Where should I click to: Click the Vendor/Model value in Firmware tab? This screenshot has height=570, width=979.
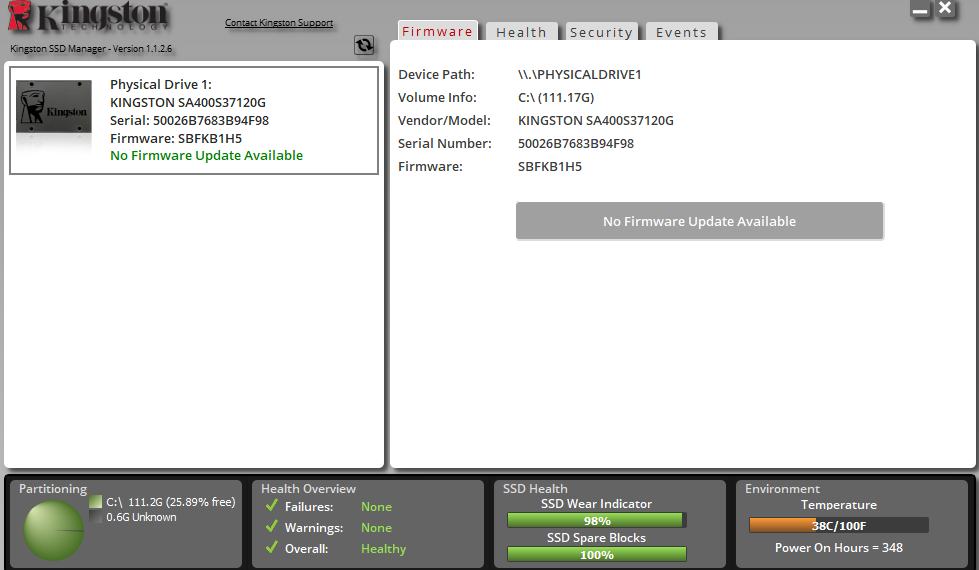(596, 120)
